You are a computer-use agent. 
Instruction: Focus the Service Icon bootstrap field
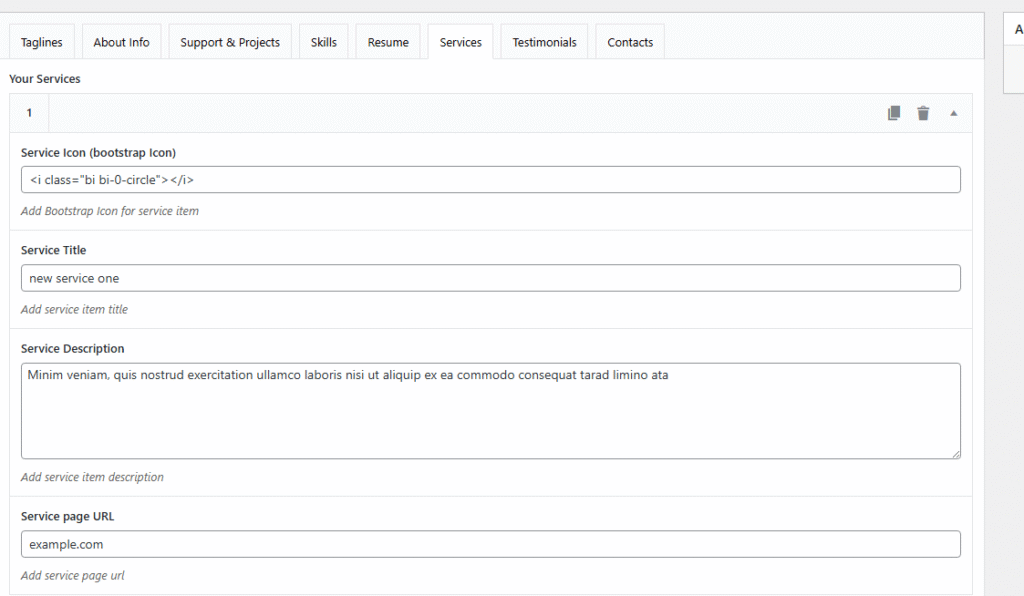pos(490,180)
